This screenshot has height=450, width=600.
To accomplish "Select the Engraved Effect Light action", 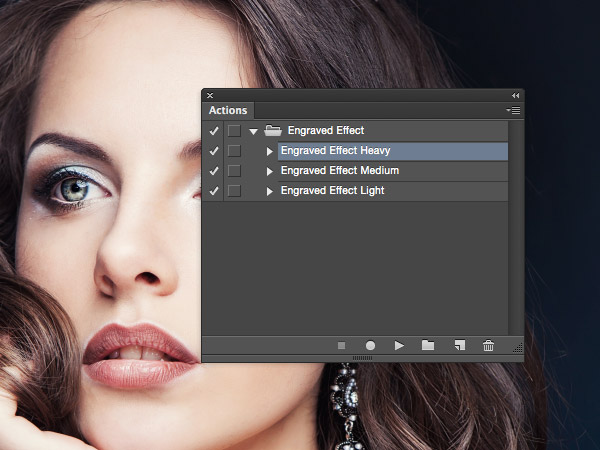I will [393, 191].
